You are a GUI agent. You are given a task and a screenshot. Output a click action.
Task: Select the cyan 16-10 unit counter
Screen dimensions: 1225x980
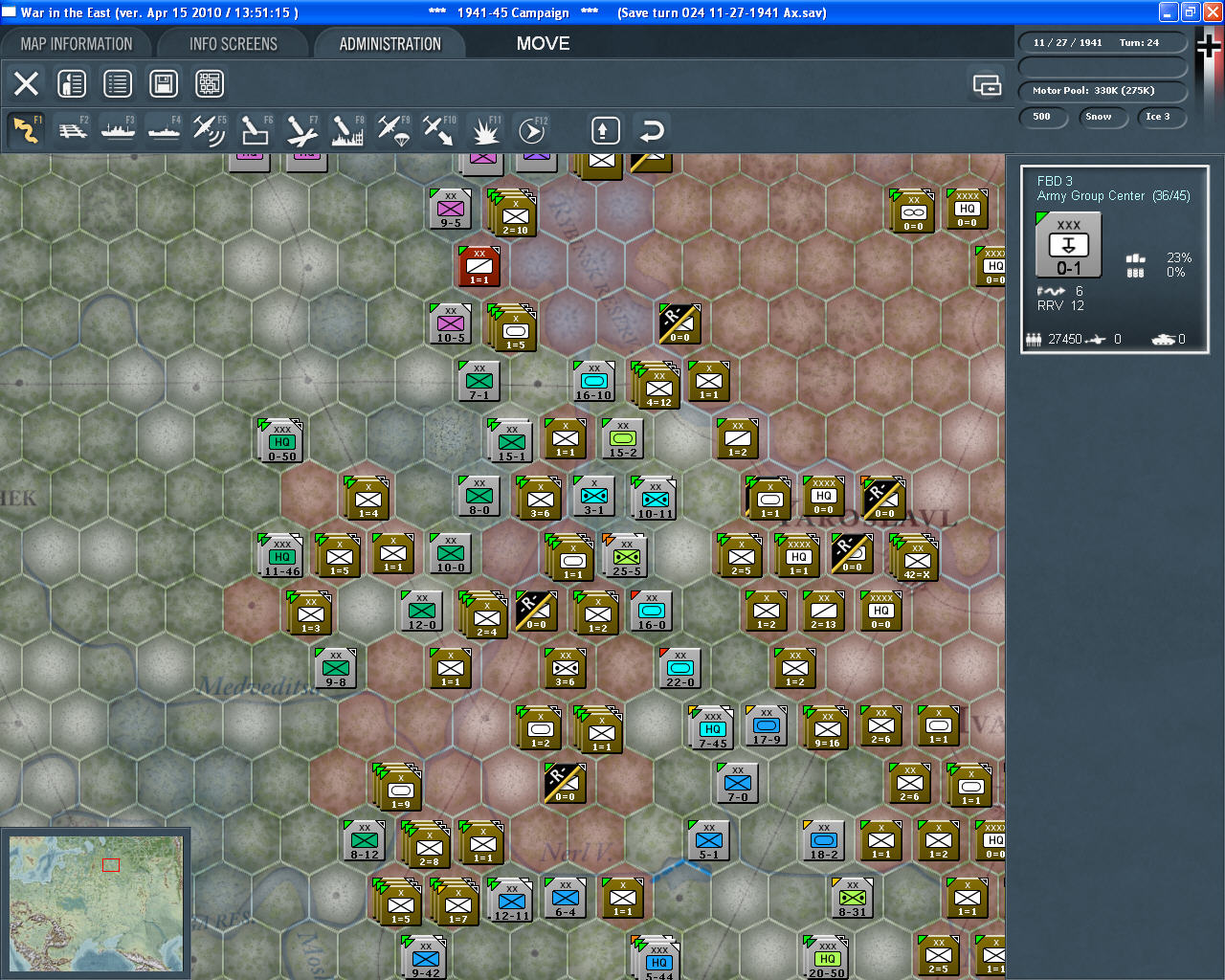click(x=594, y=381)
